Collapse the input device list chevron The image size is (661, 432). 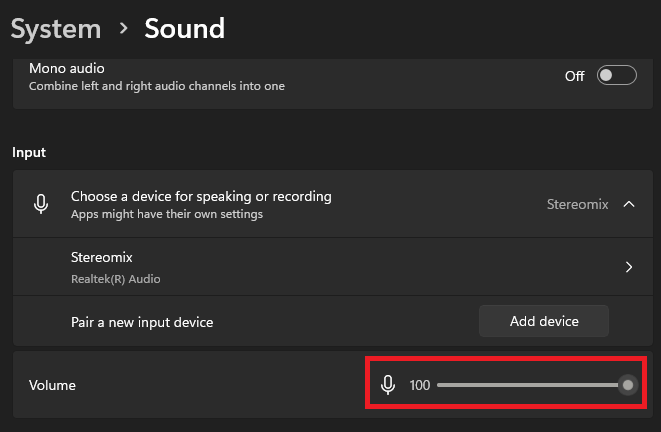point(629,204)
